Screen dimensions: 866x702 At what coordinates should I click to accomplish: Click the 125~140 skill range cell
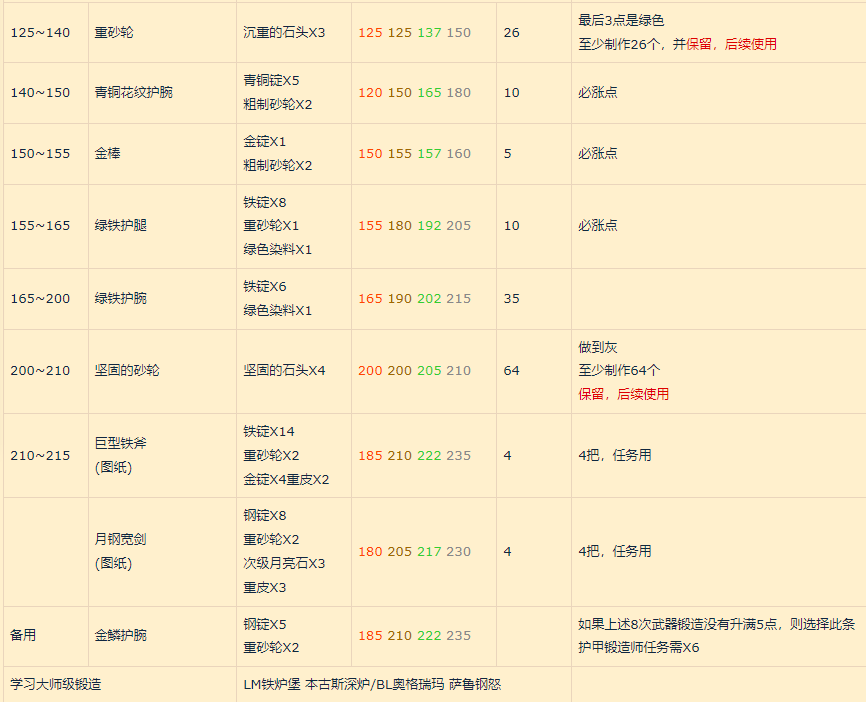(x=41, y=32)
